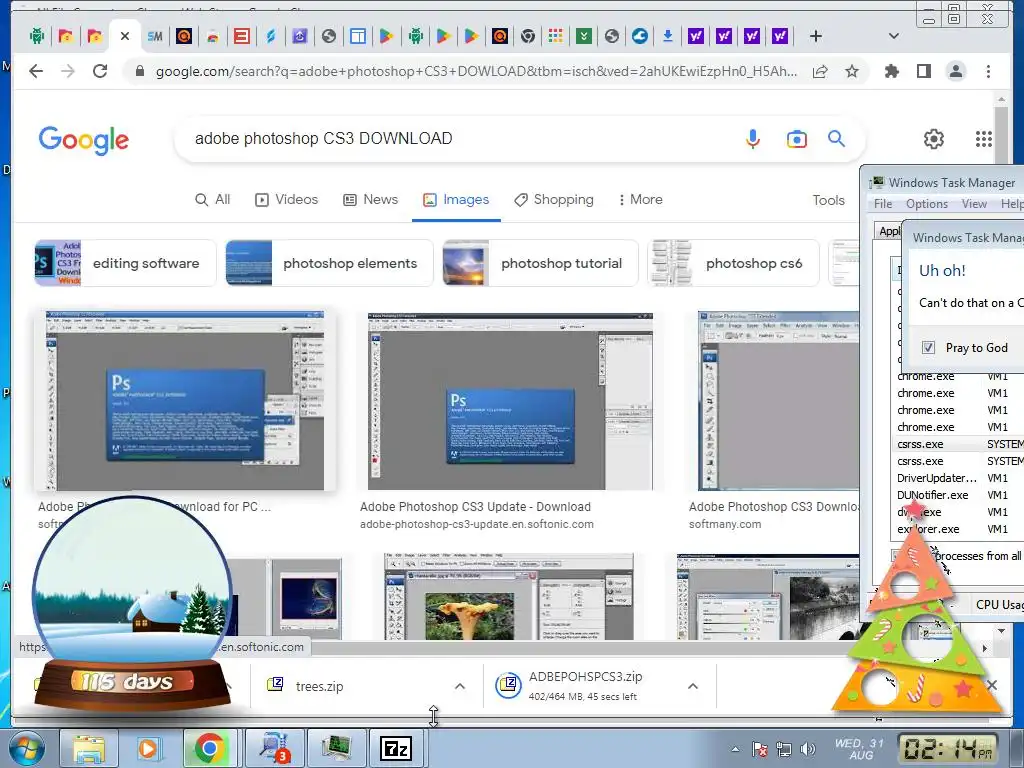Image resolution: width=1024 pixels, height=768 pixels.
Task: Open the 7-Zip taskbar button
Action: coord(396,748)
